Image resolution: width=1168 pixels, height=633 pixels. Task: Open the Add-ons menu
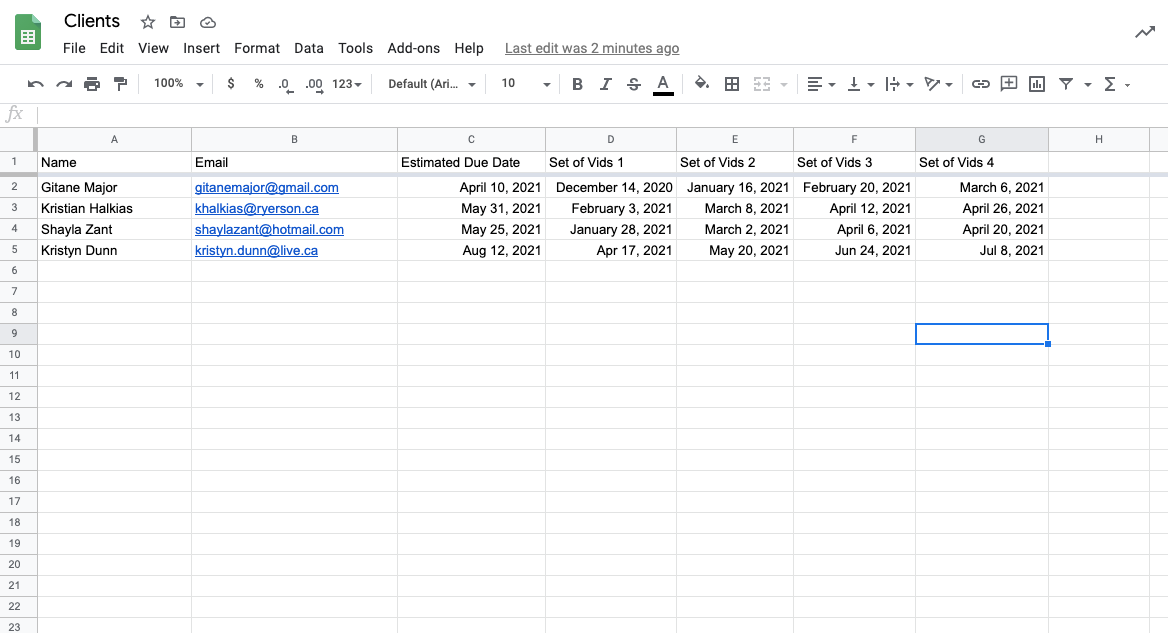pos(413,48)
